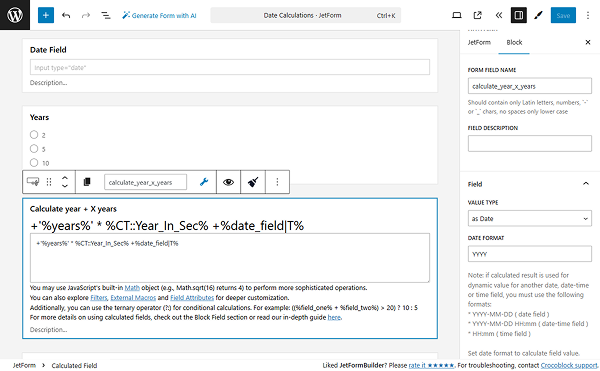Image resolution: width=600 pixels, height=371 pixels.
Task: Edit the Form Field Name input
Action: point(529,86)
